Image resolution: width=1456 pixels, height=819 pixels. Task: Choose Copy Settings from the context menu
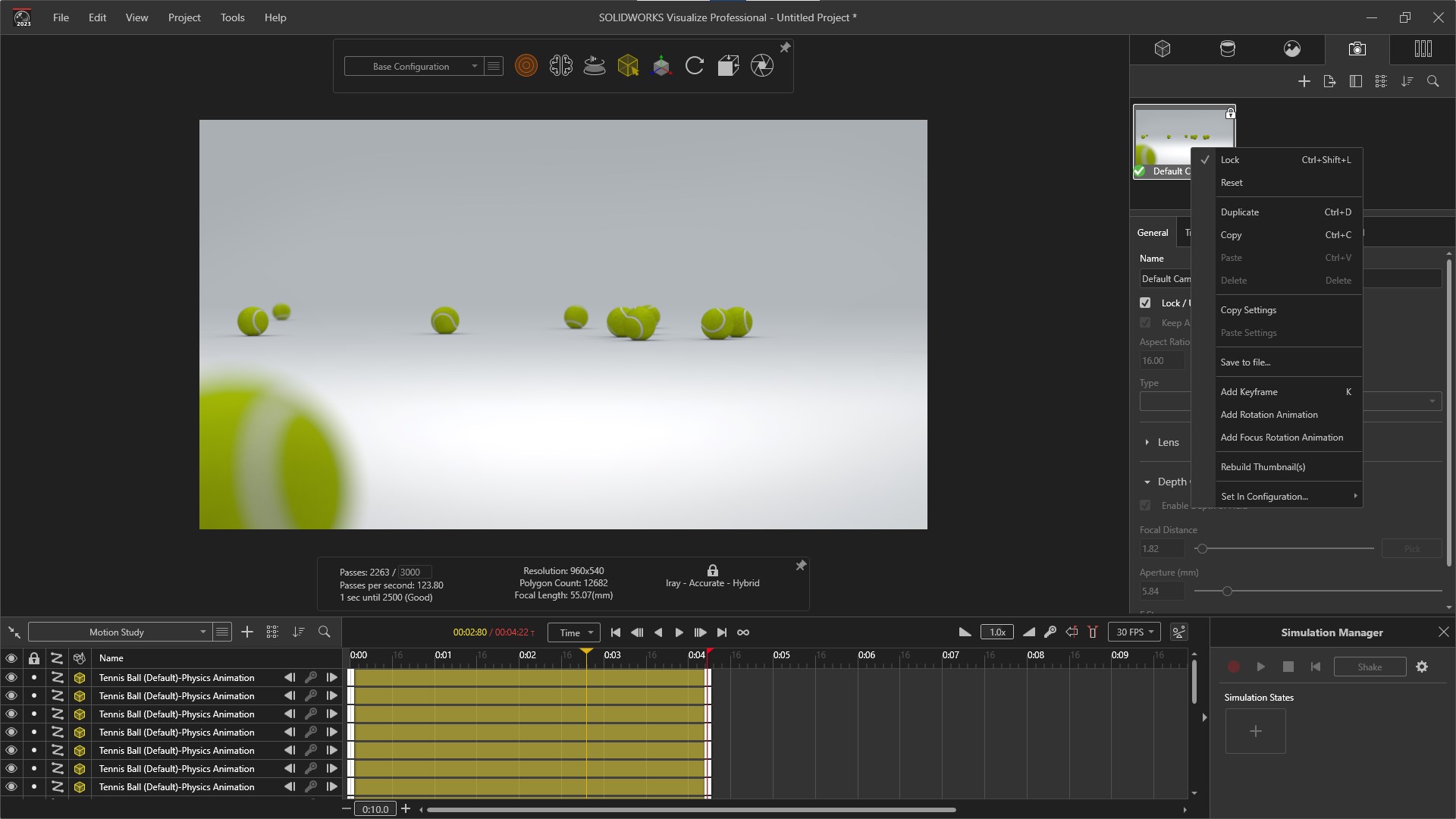pos(1248,309)
